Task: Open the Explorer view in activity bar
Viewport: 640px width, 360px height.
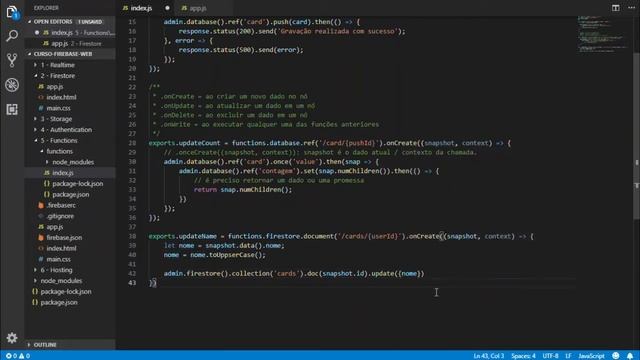Action: 12,12
